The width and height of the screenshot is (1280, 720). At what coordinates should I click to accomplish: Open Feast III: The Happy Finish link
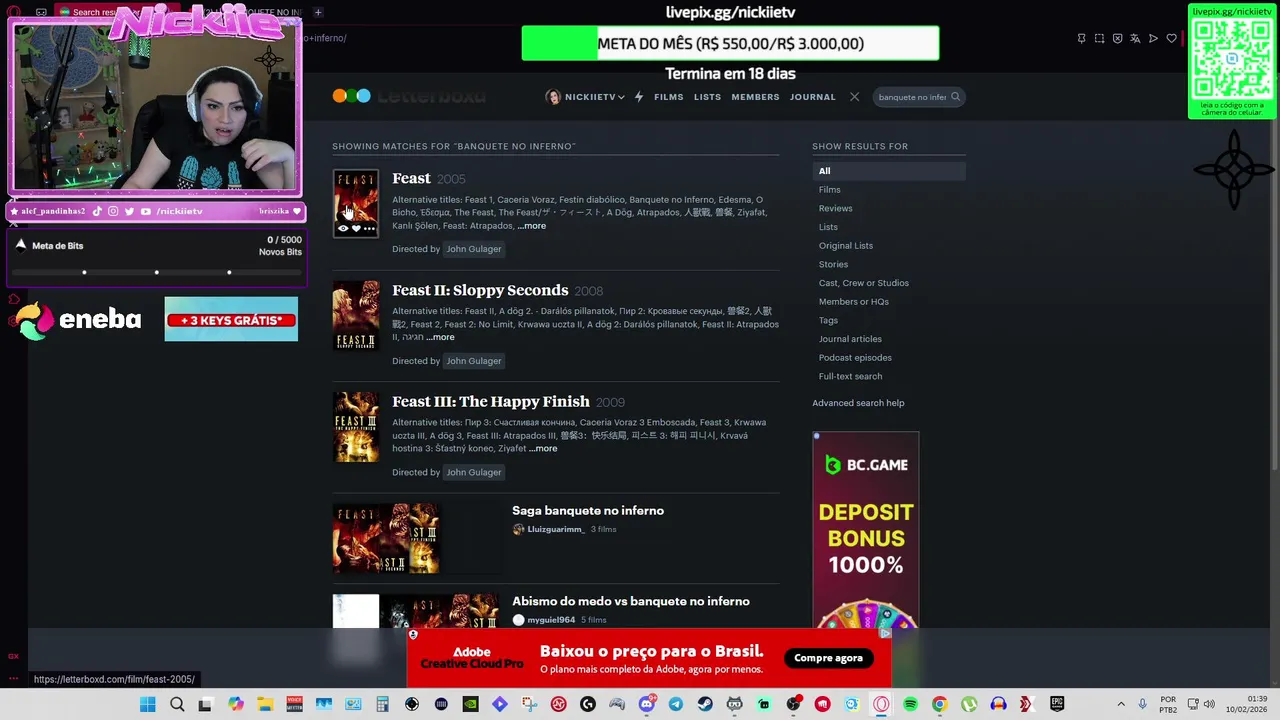[491, 401]
